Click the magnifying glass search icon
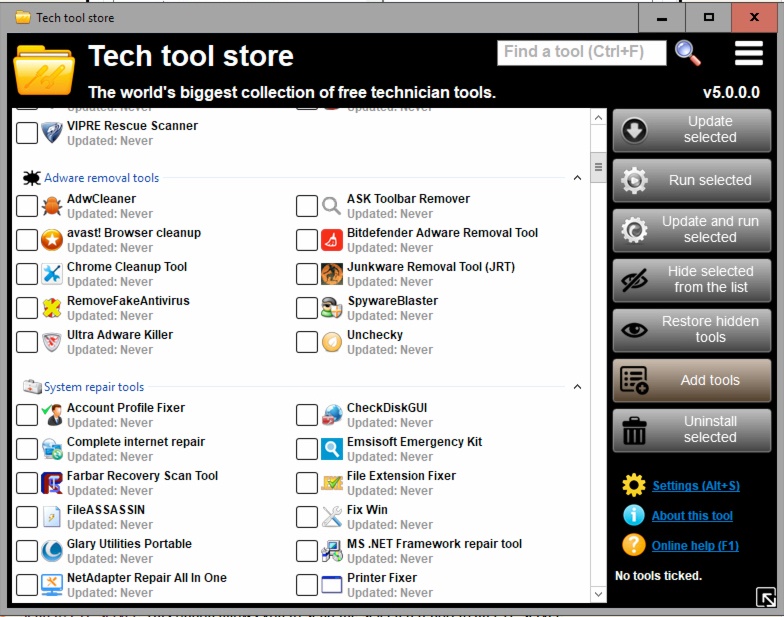 [688, 53]
